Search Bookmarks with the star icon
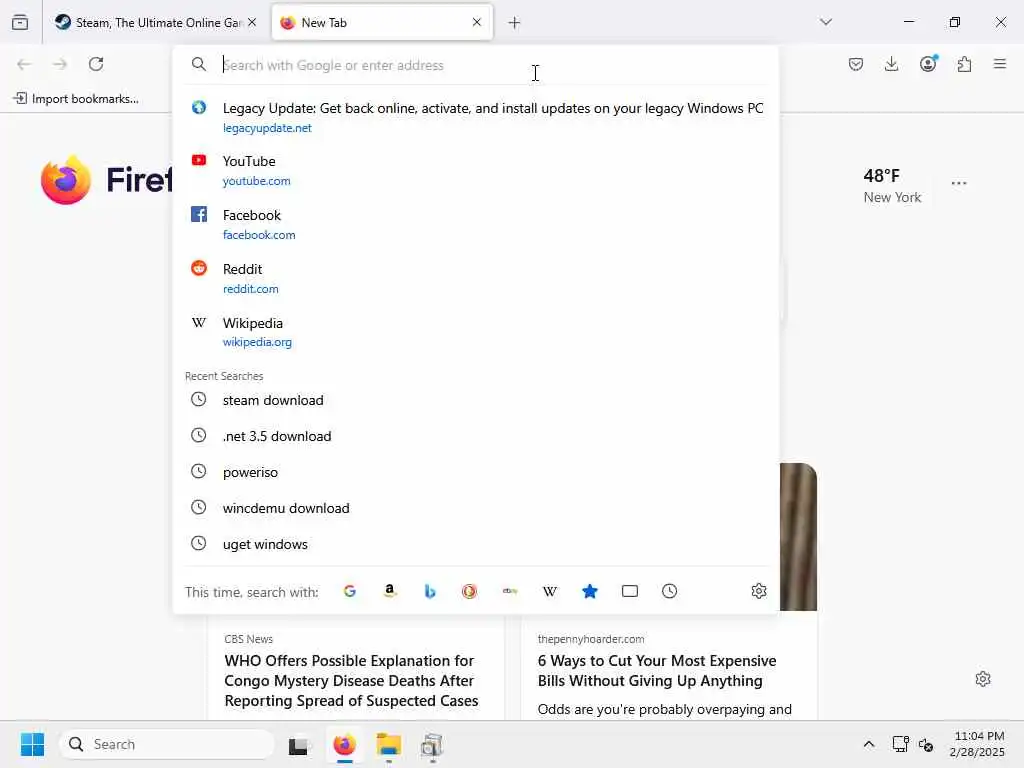Viewport: 1024px width, 768px height. point(590,591)
